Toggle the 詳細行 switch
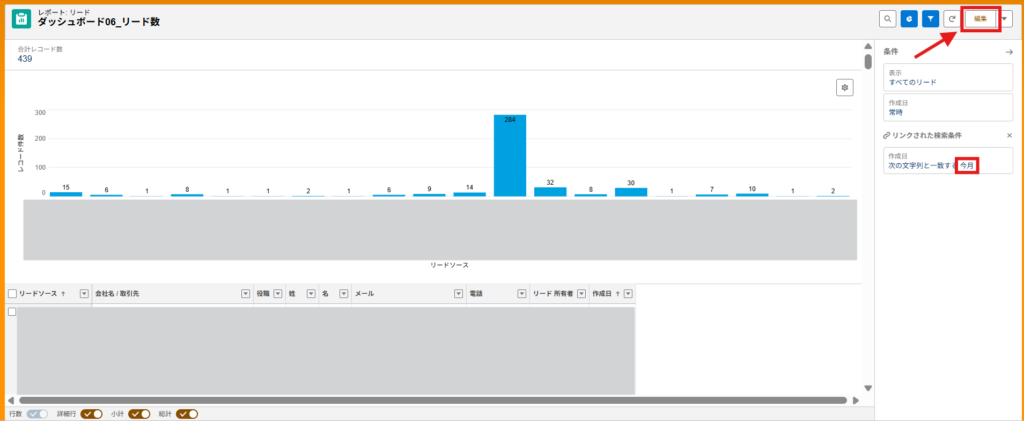1024x421 pixels. pos(92,413)
